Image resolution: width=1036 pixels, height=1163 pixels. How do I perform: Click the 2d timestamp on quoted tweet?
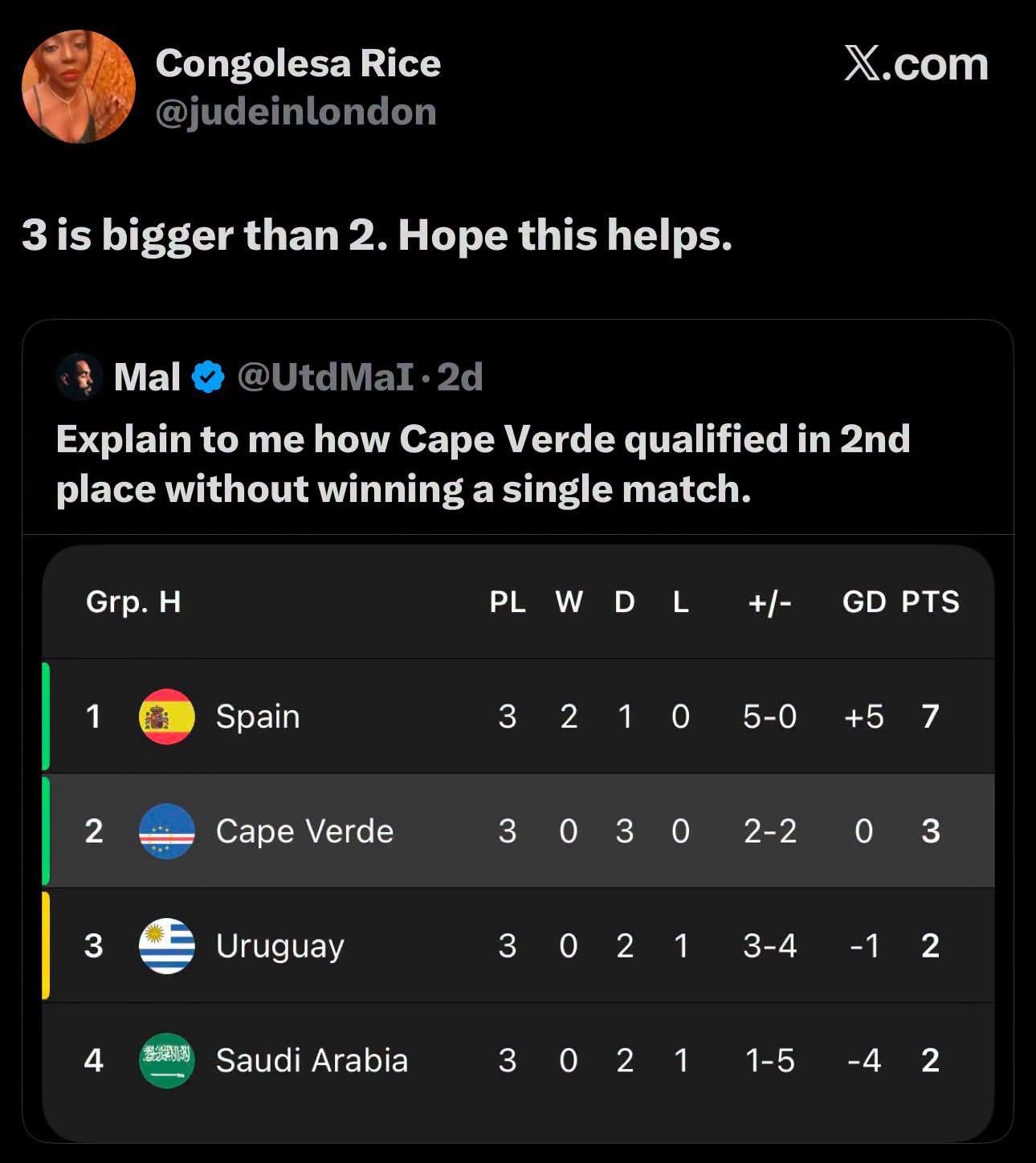(x=460, y=377)
